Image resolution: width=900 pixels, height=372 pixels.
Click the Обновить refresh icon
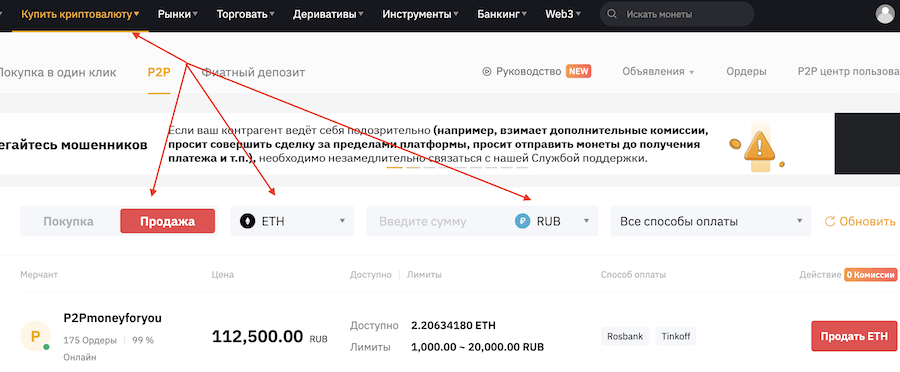tap(829, 221)
